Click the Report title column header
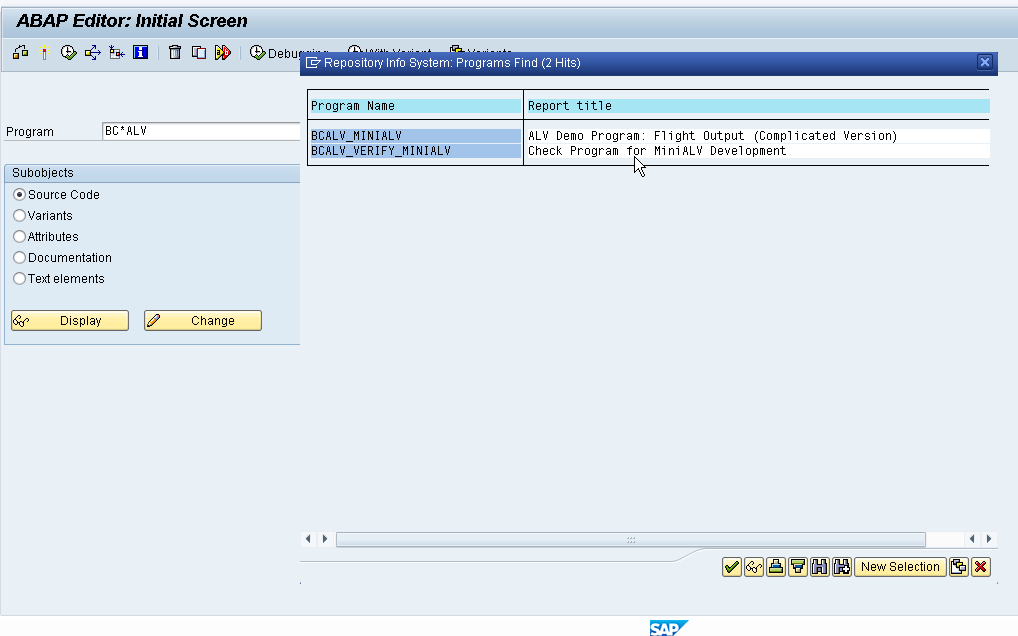The height and width of the screenshot is (636, 1018). (x=758, y=106)
